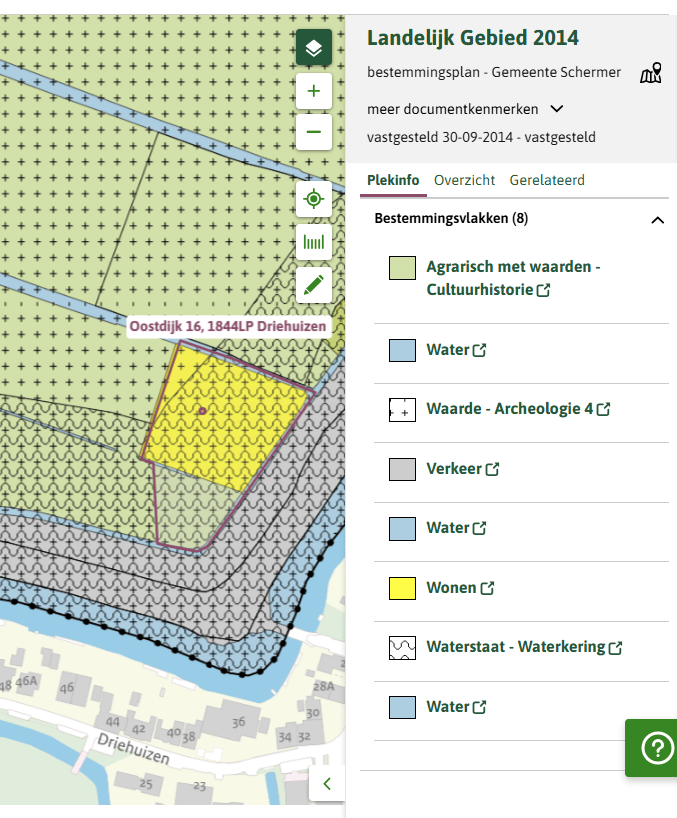Open the green help question button
Screen dimensions: 677x818
[x=657, y=748]
